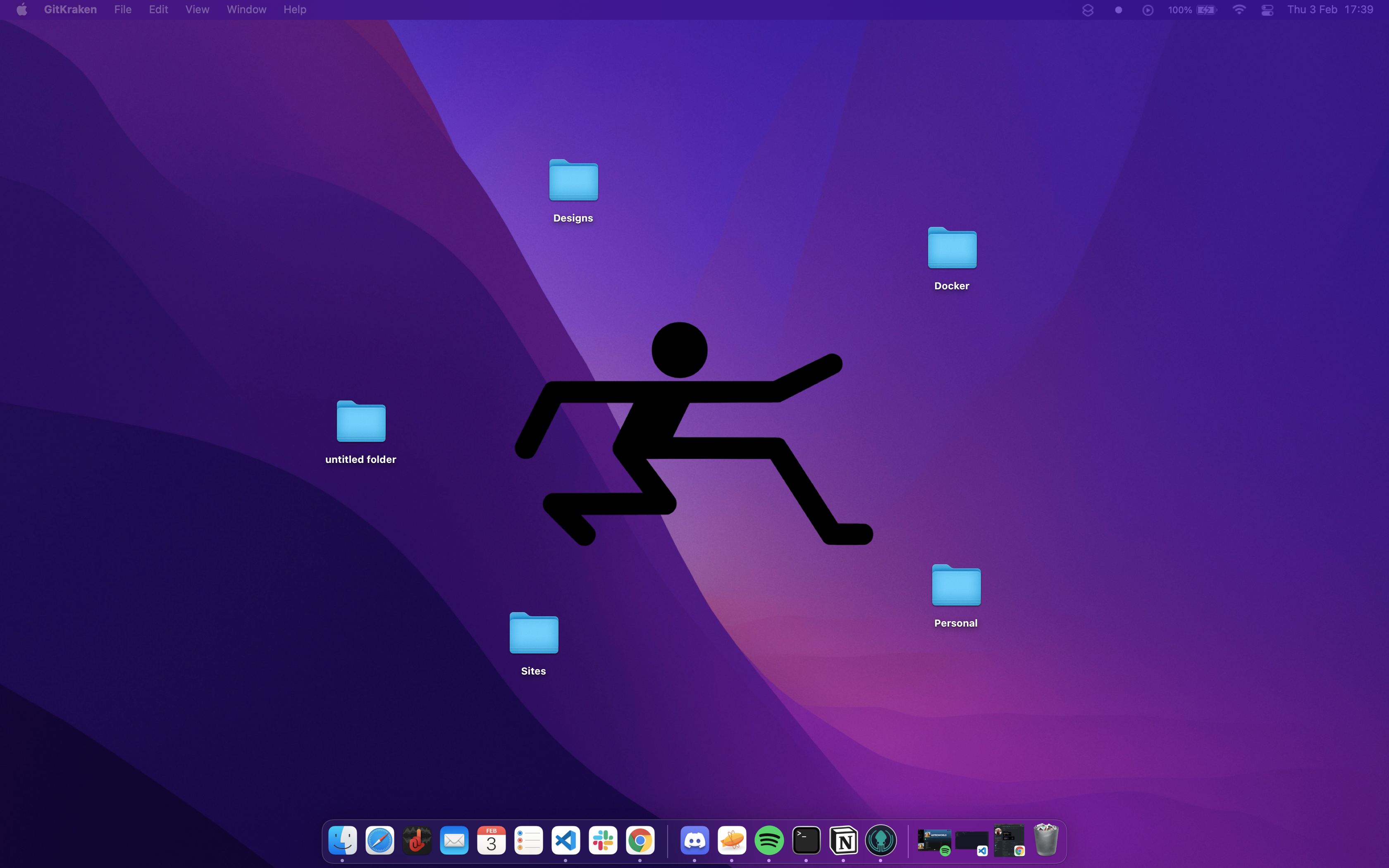Image resolution: width=1389 pixels, height=868 pixels.
Task: Launch the Terminal app from the dock
Action: click(807, 840)
